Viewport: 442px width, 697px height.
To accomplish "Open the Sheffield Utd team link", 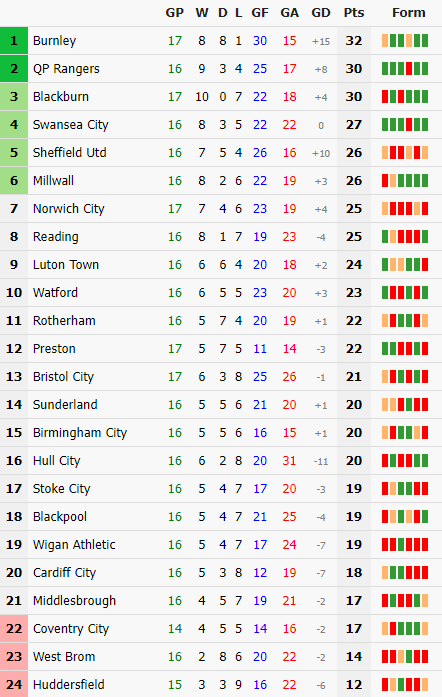I will (x=69, y=153).
